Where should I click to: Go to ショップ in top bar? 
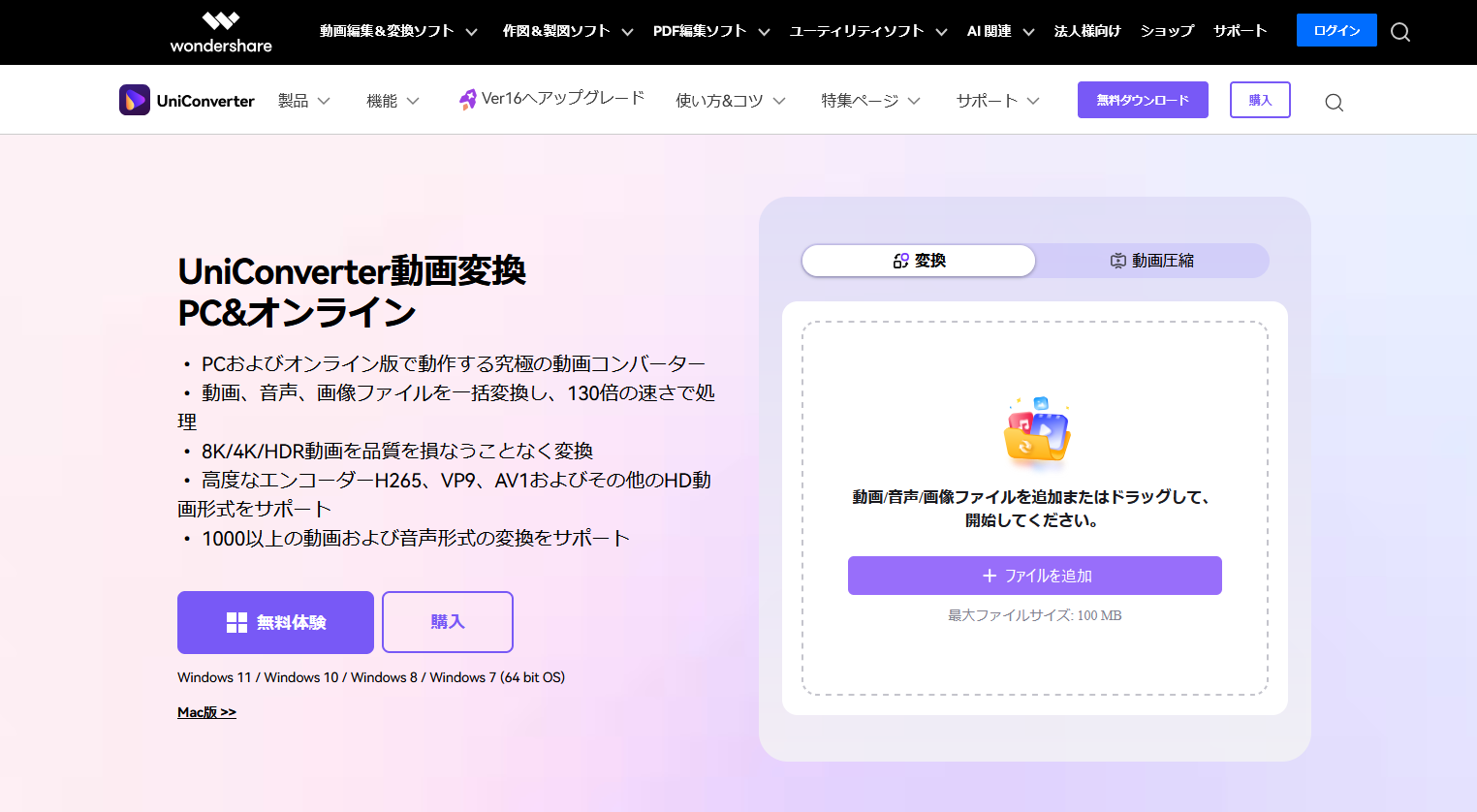(1167, 31)
